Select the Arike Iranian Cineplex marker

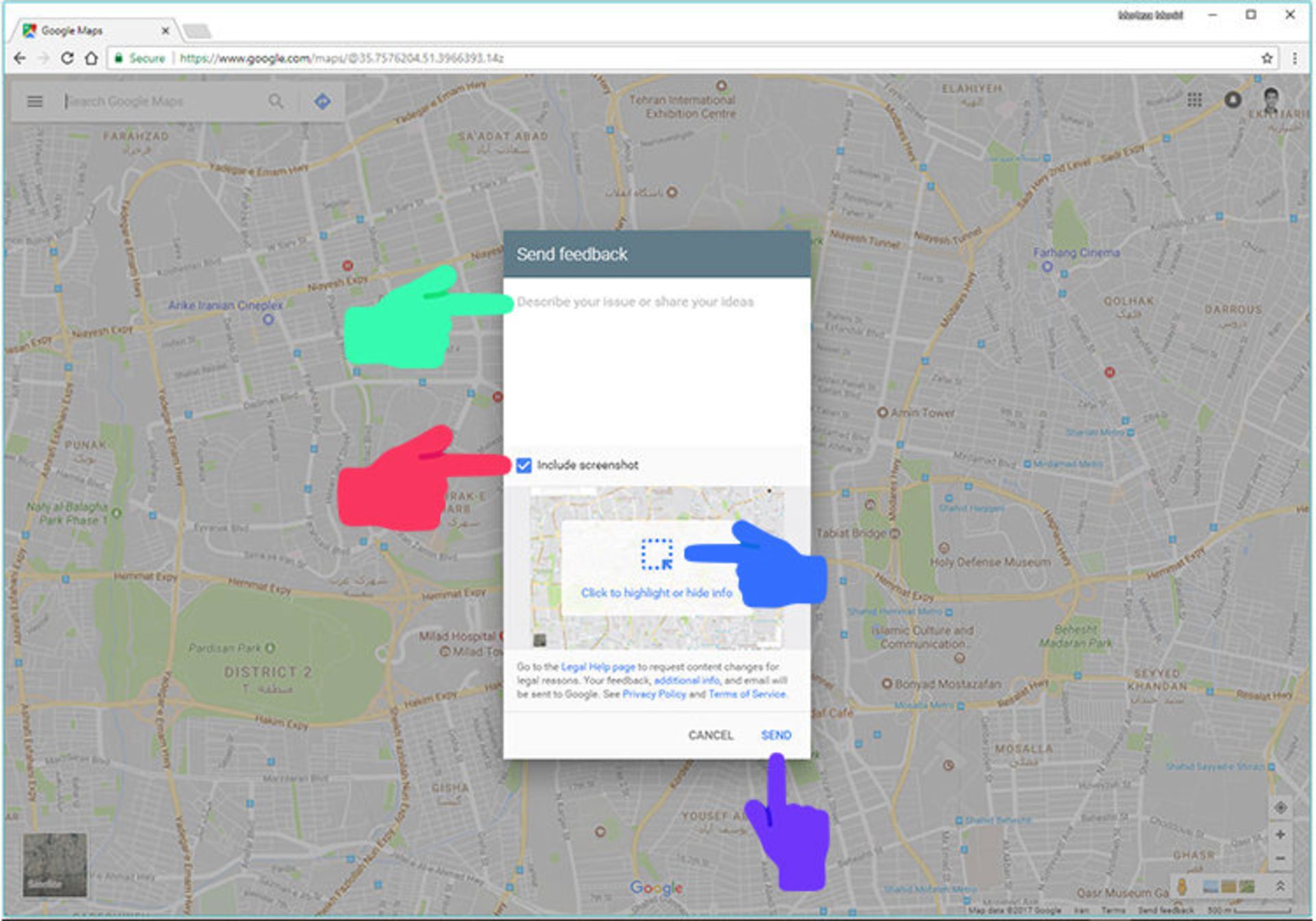tap(269, 319)
